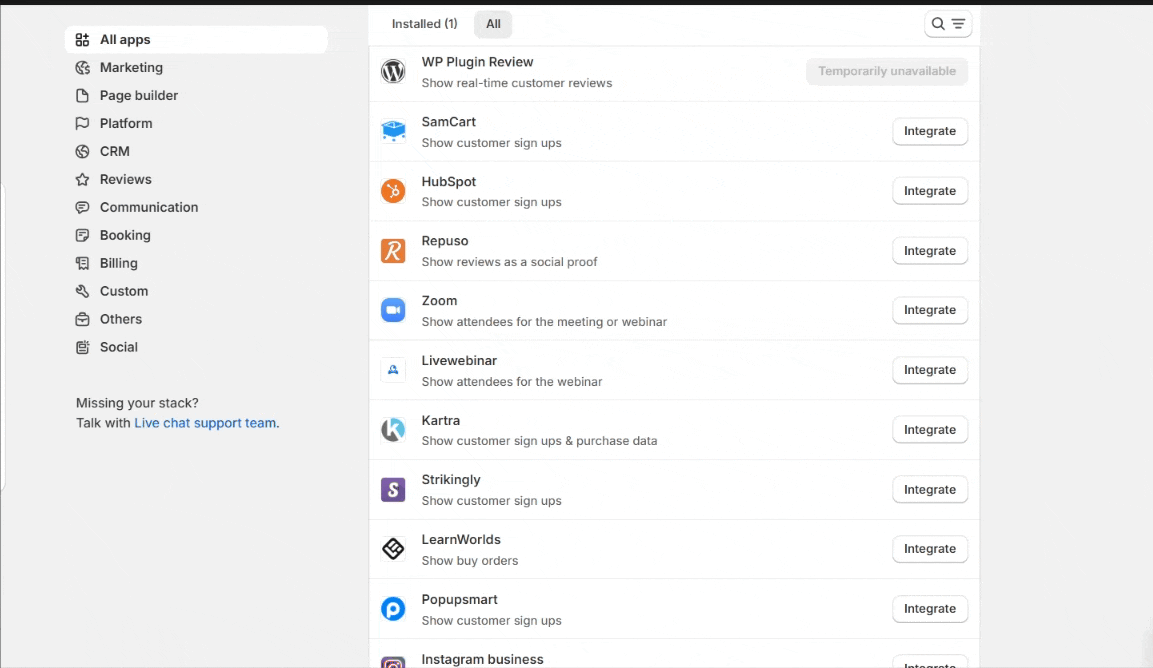The image size is (1153, 668).
Task: Select Page builder in the sidebar
Action: coord(139,96)
